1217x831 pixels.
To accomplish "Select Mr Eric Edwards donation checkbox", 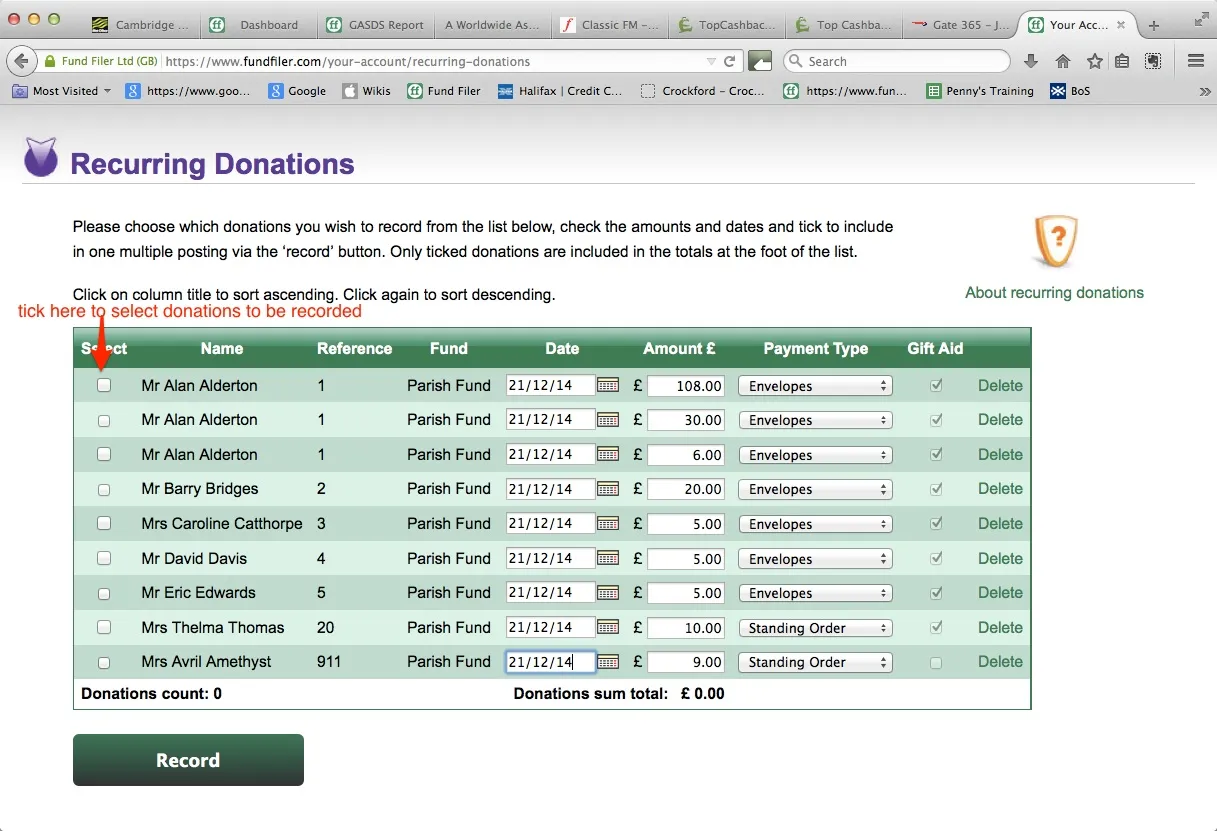I will 104,594.
